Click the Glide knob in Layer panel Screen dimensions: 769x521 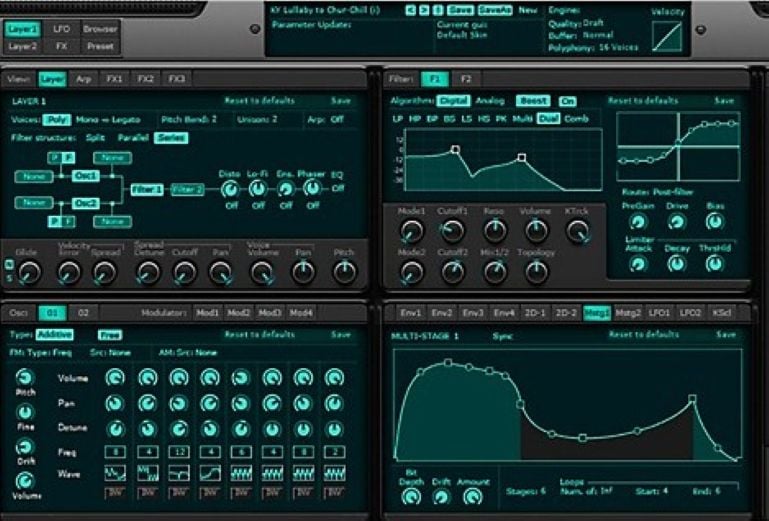pos(29,273)
